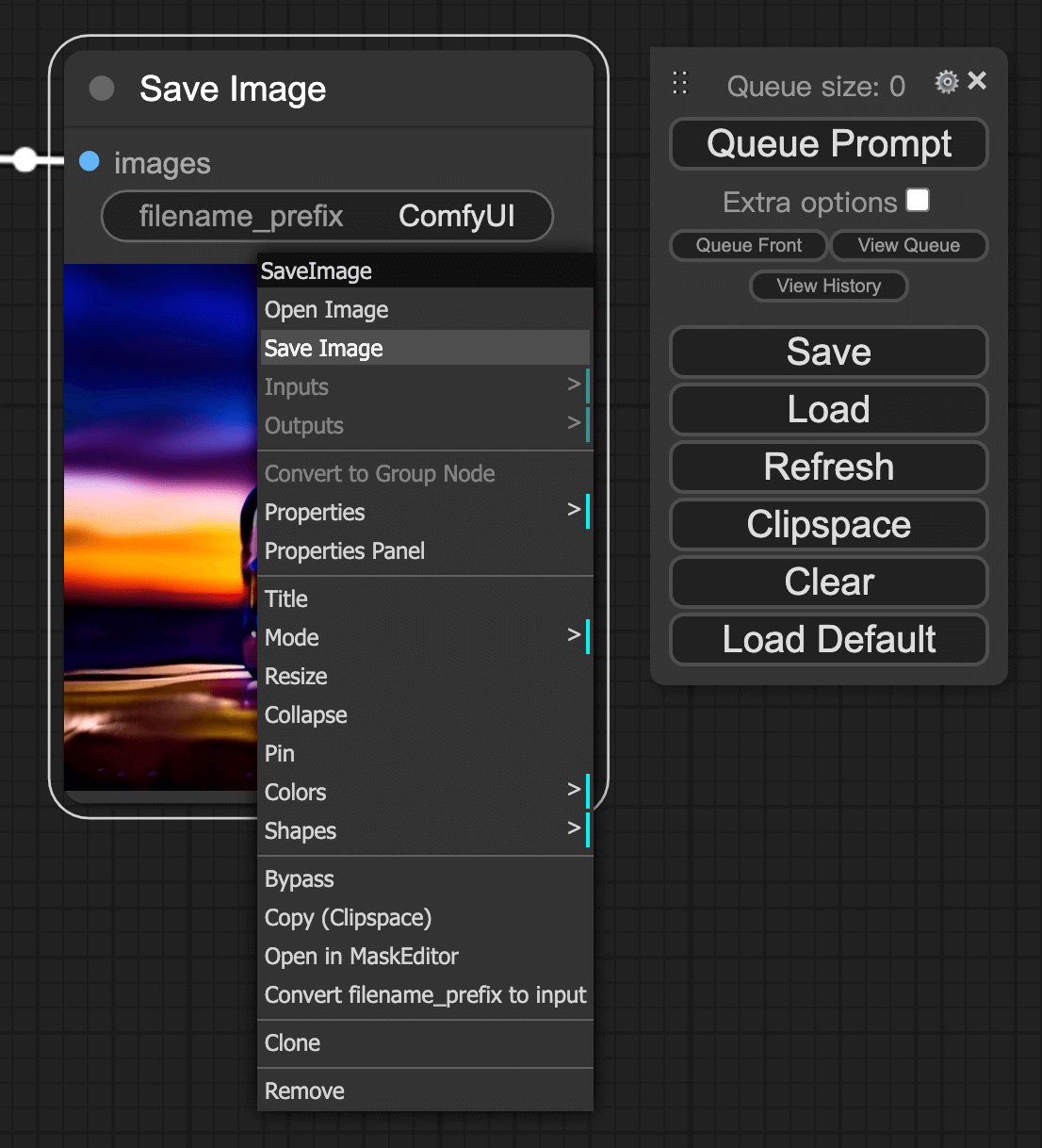
Task: Click the filename_prefix input field
Action: tap(327, 216)
